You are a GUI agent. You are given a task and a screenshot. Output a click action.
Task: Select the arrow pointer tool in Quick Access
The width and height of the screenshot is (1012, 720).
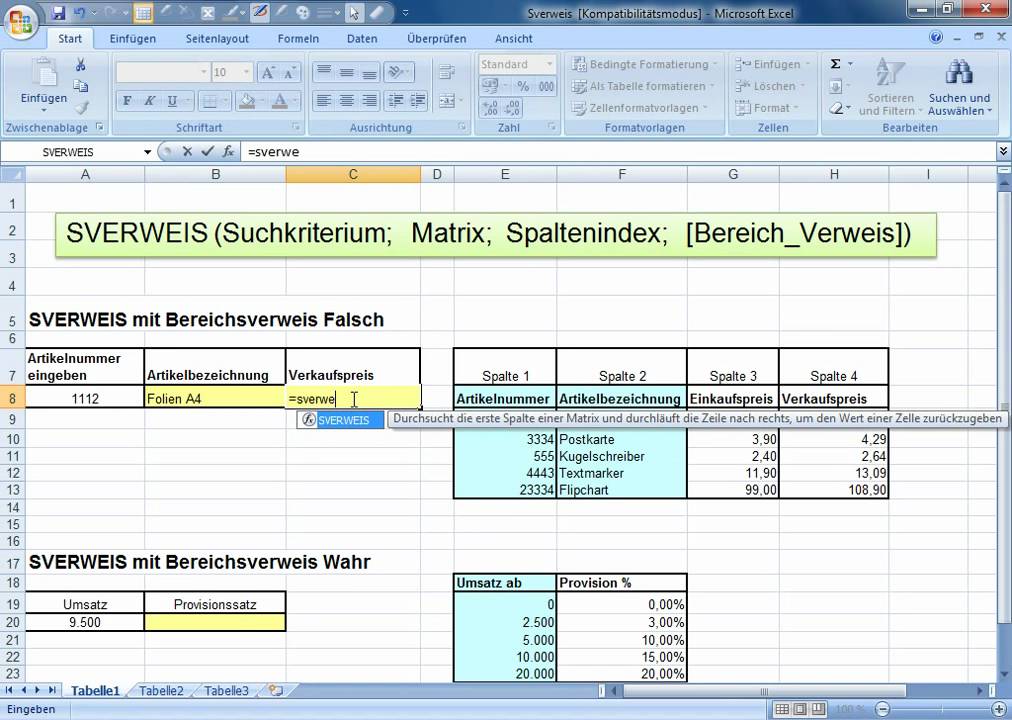point(354,12)
